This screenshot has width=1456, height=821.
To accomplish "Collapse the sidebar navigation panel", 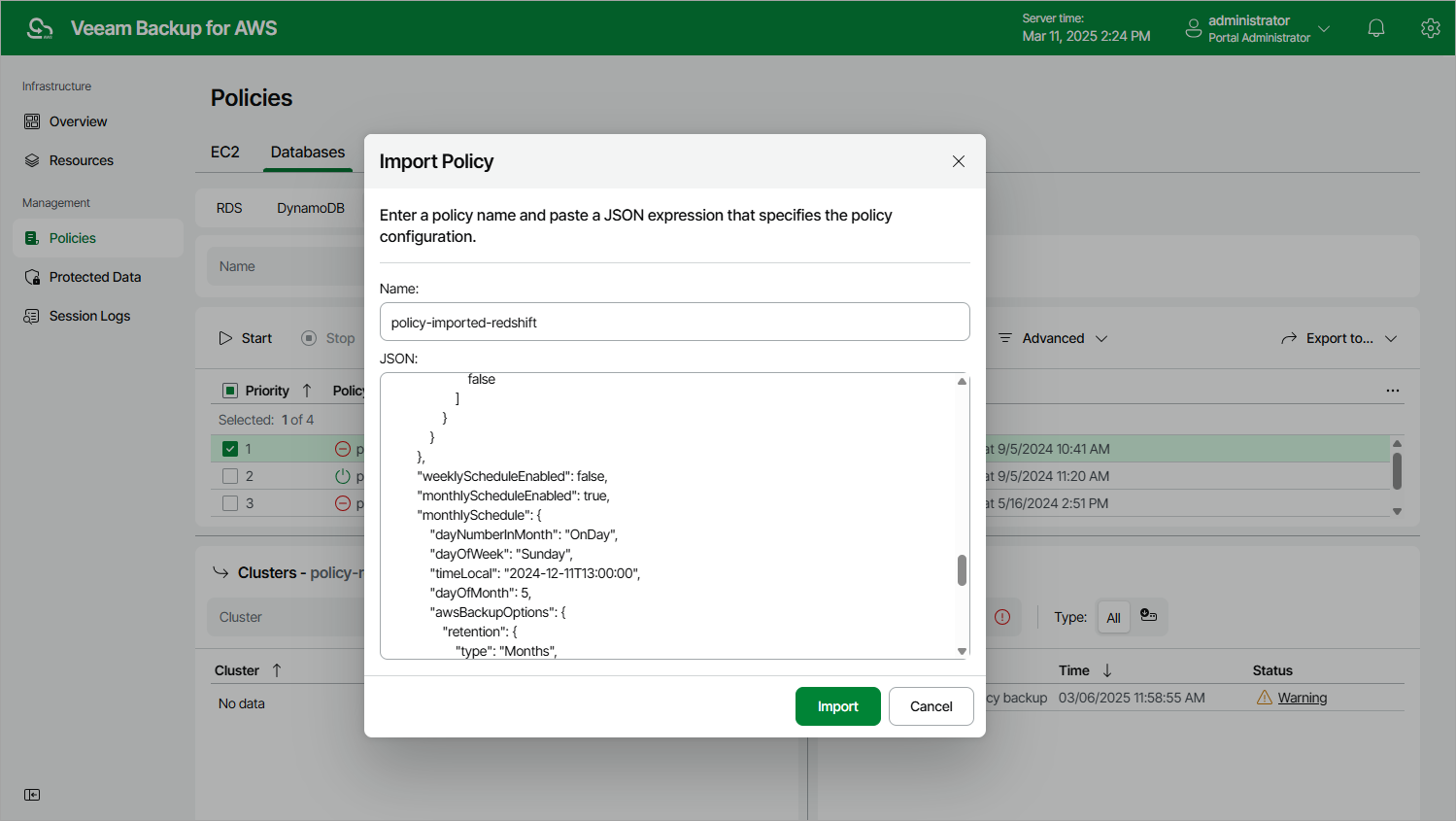I will pyautogui.click(x=32, y=795).
